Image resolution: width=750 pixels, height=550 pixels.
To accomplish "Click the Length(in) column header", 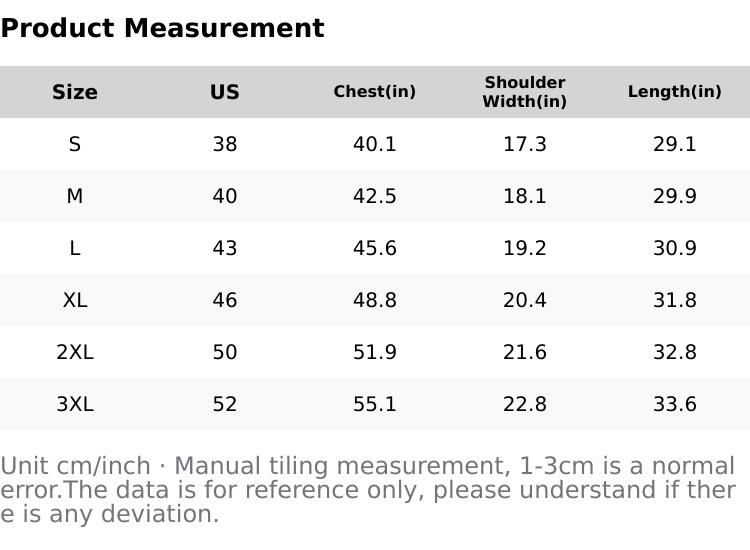I will 675,92.
